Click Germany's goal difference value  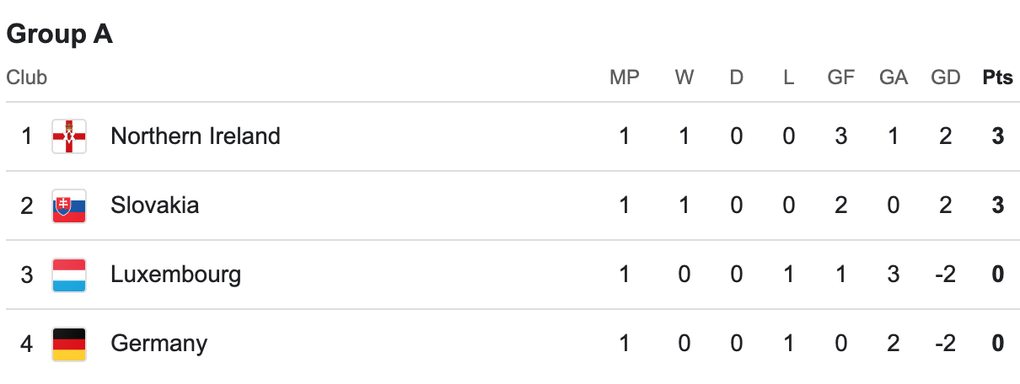point(945,343)
